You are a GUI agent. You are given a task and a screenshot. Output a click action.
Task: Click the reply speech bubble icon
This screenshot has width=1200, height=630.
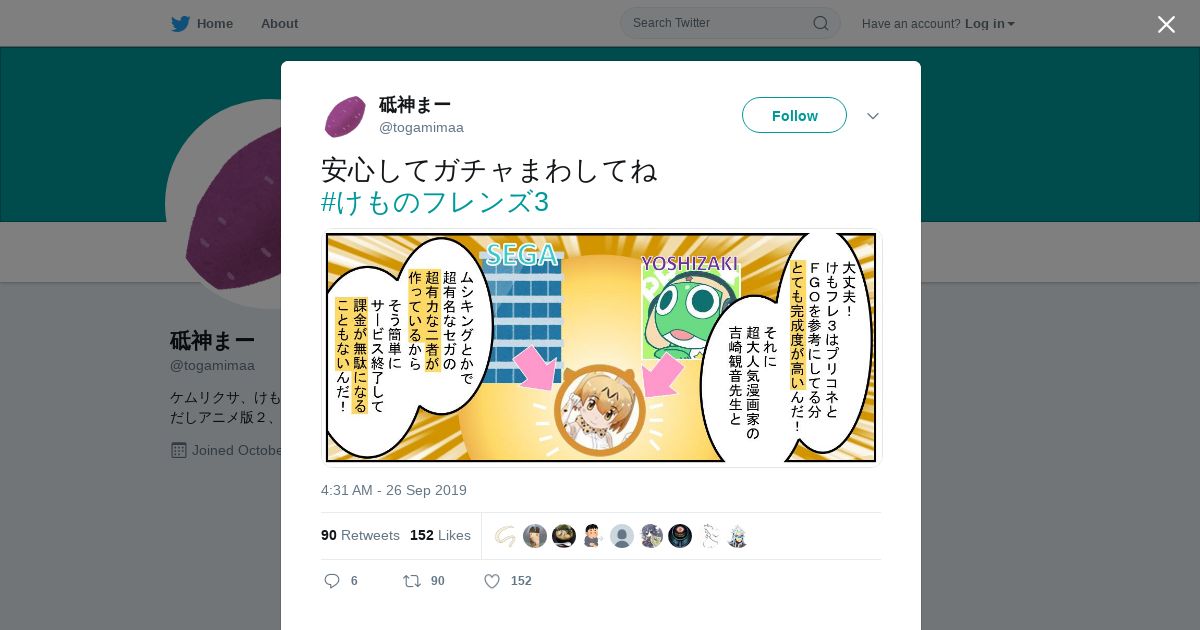(x=332, y=581)
